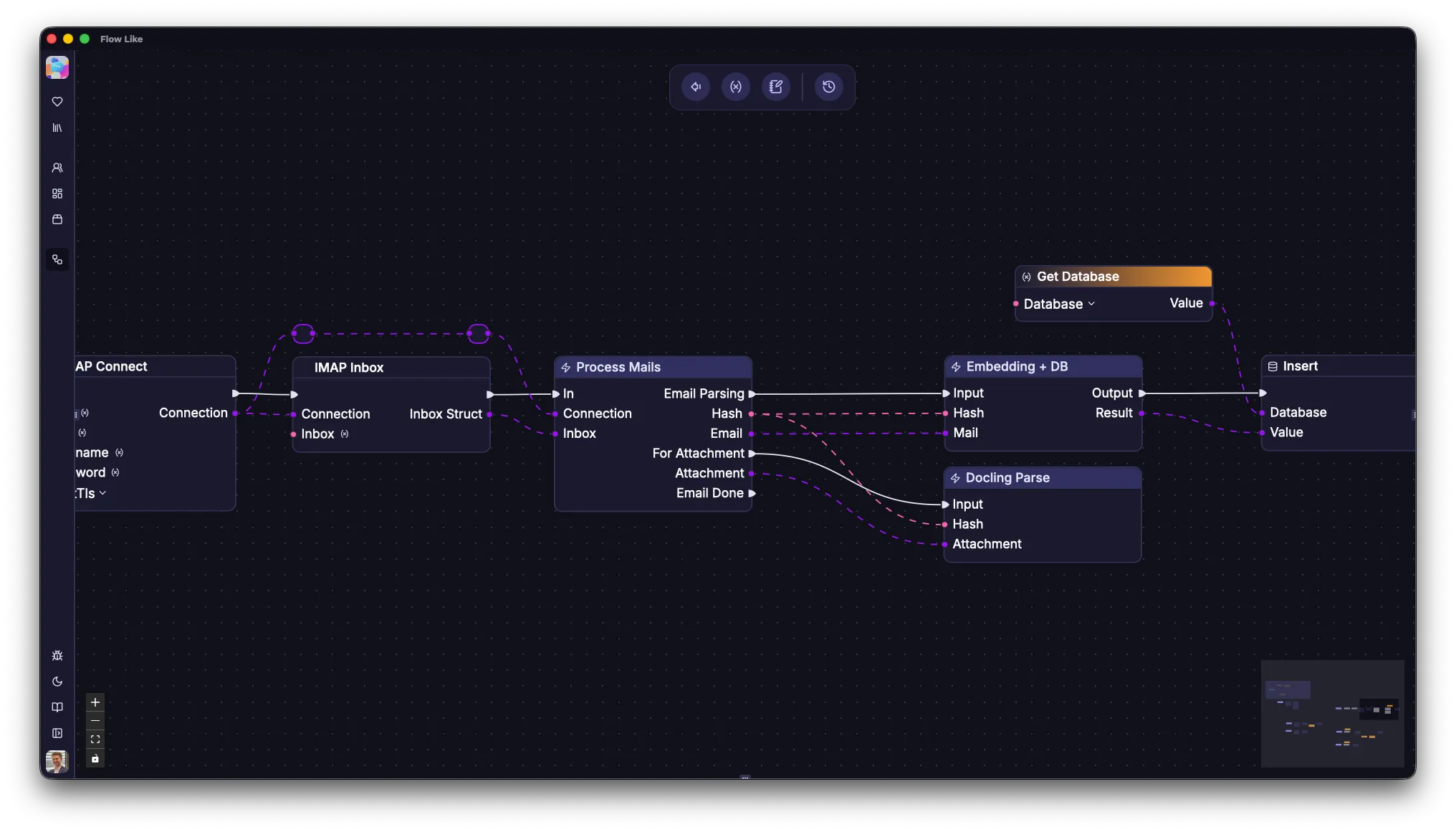Select the flow editor icon in sidebar
Screen dimensions: 1456x832
click(57, 259)
